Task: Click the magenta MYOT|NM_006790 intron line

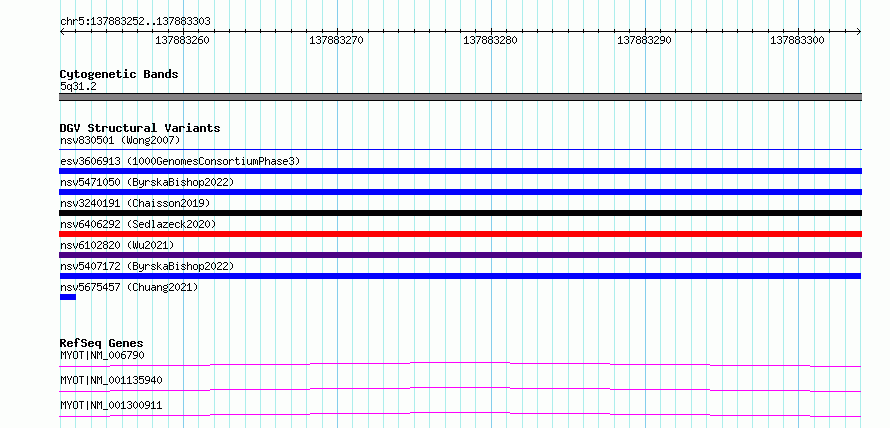Action: (461, 364)
